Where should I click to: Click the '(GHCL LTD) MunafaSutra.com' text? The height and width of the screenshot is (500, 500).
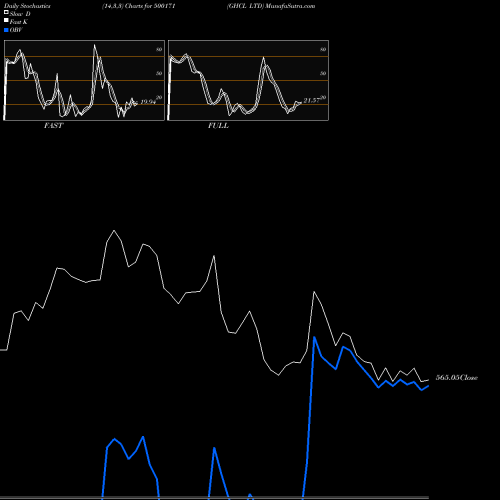point(271,6)
